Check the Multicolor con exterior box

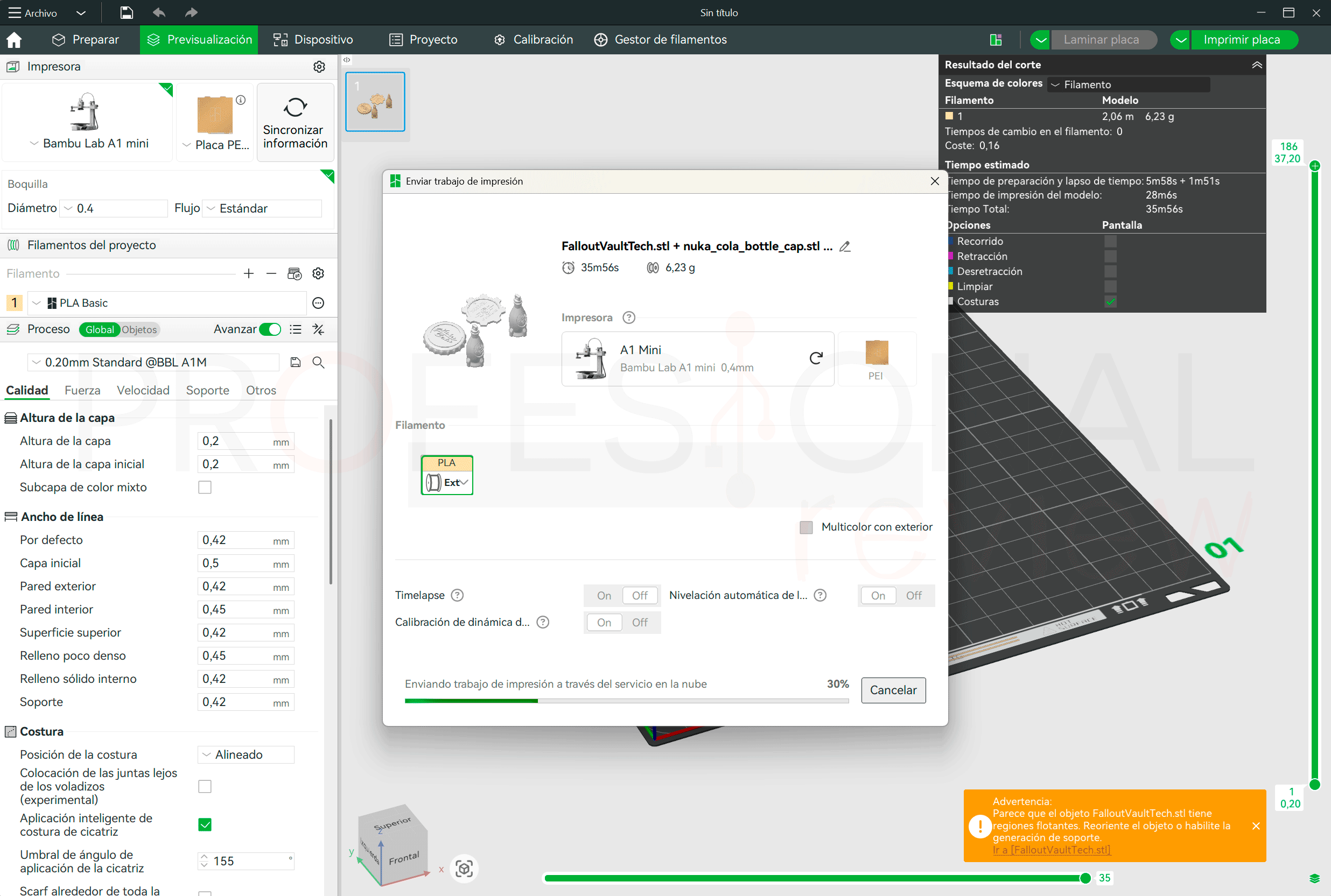tap(806, 527)
